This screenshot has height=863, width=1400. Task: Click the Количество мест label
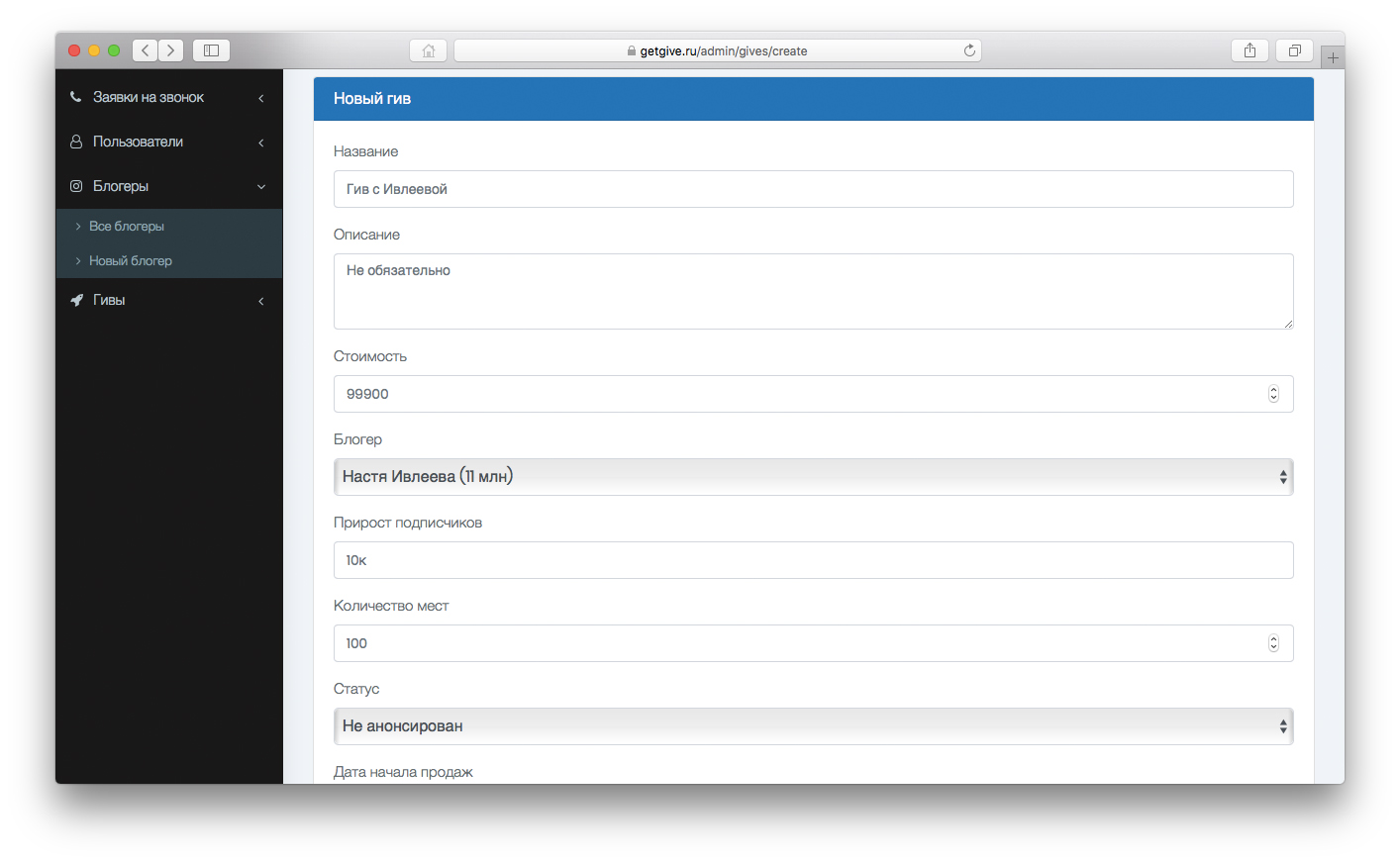pyautogui.click(x=391, y=606)
